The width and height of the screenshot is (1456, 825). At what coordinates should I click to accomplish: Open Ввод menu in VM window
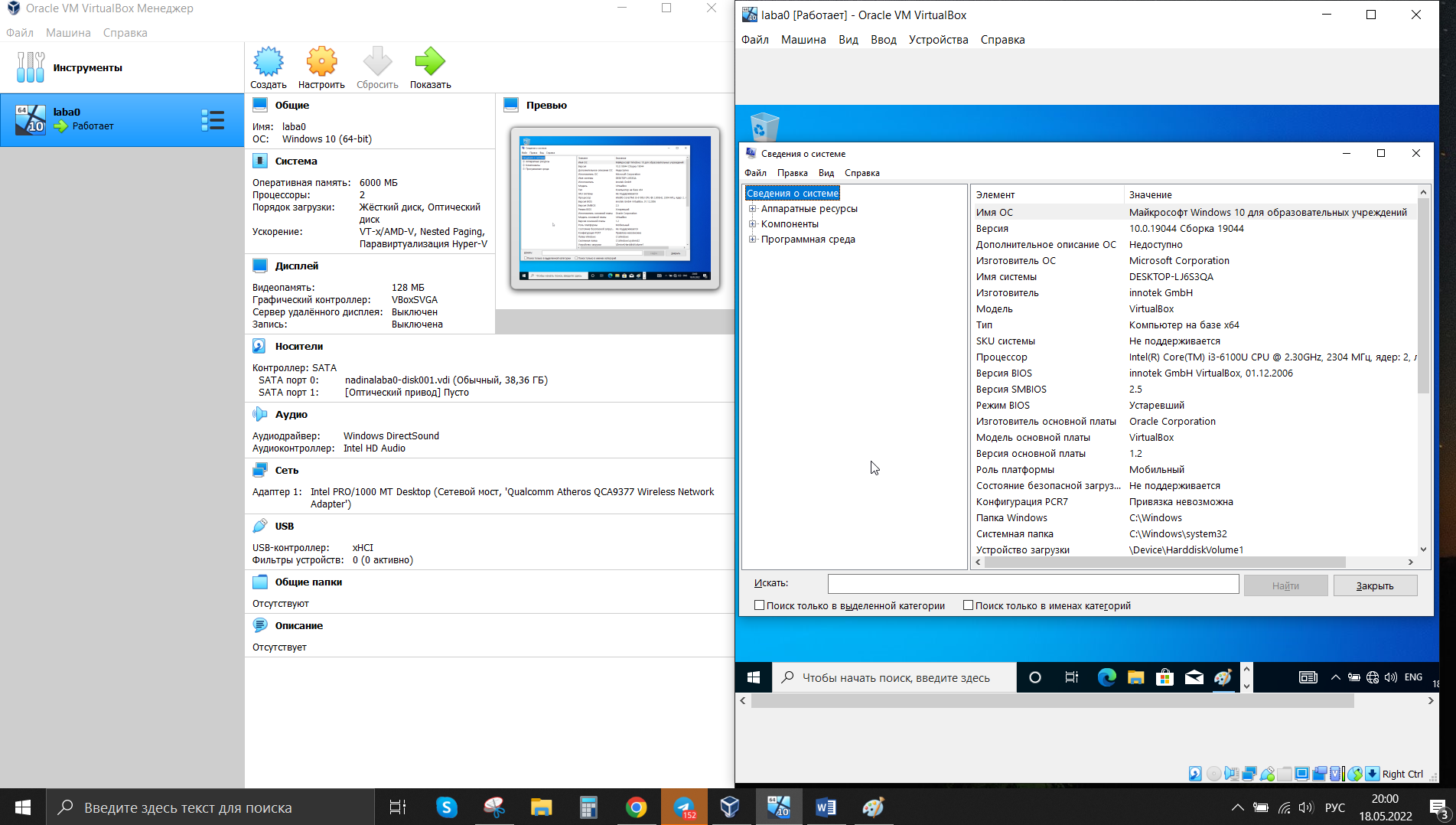tap(883, 40)
